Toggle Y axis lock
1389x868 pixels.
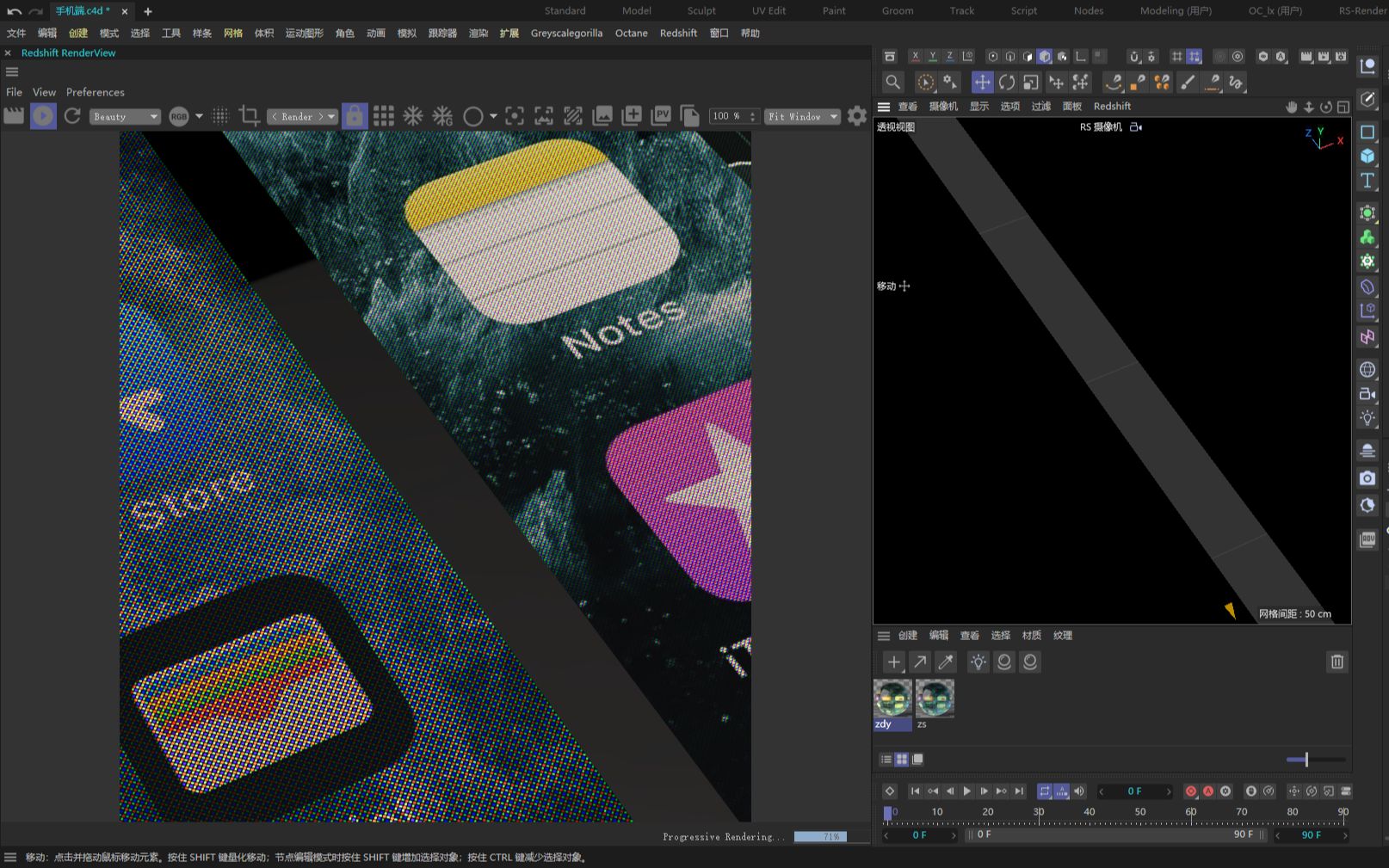pyautogui.click(x=932, y=57)
